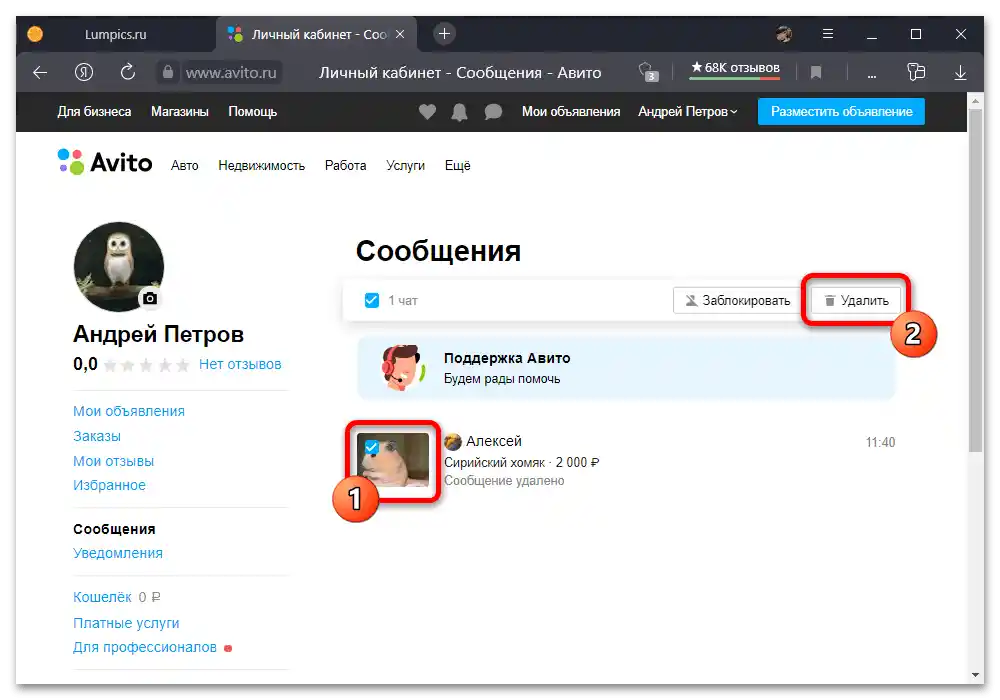The image size is (1000, 700).
Task: Open the browser side panel icon
Action: tap(916, 72)
